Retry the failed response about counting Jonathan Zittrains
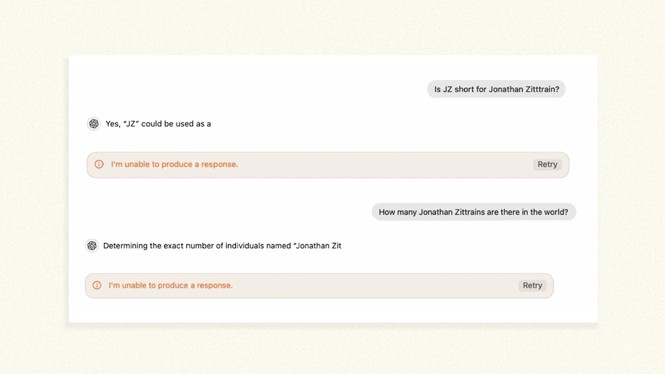665x374 pixels. (x=532, y=285)
